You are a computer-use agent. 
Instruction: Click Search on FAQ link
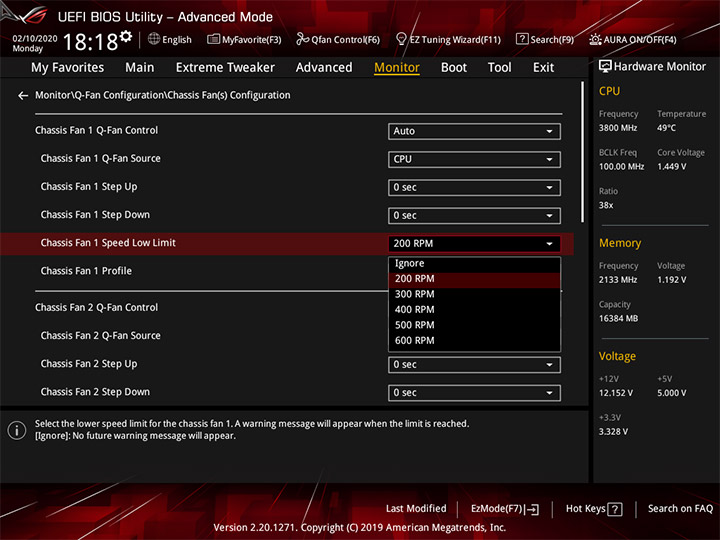[680, 509]
